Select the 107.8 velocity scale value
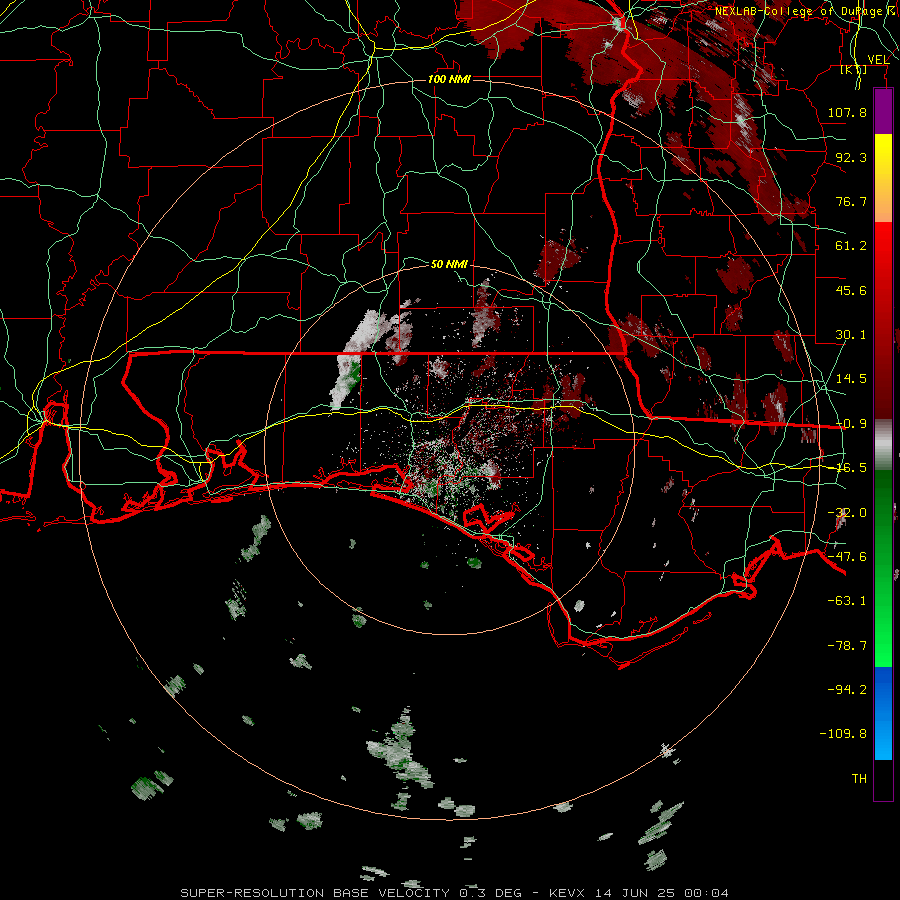The width and height of the screenshot is (900, 900). point(847,112)
